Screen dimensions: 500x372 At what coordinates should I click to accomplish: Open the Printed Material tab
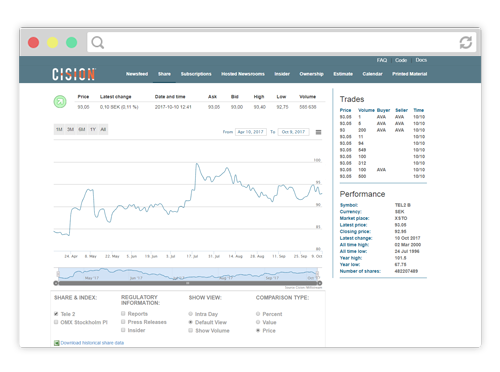(409, 74)
